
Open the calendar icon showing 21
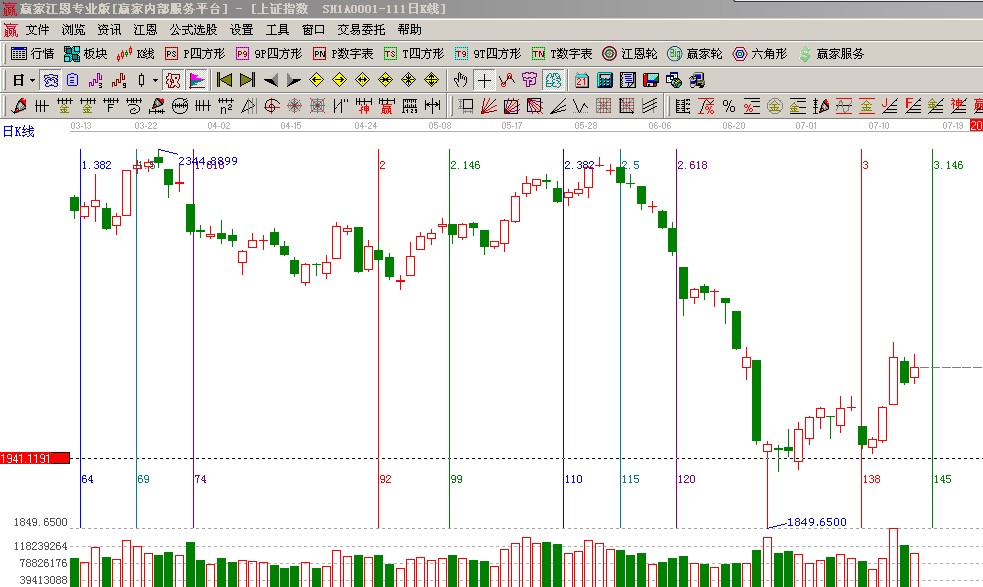tap(581, 79)
